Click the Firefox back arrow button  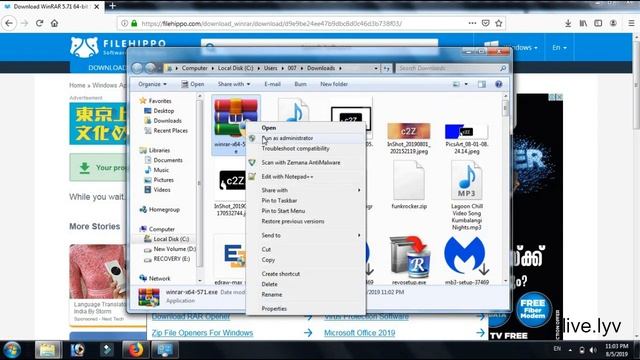(x=9, y=23)
